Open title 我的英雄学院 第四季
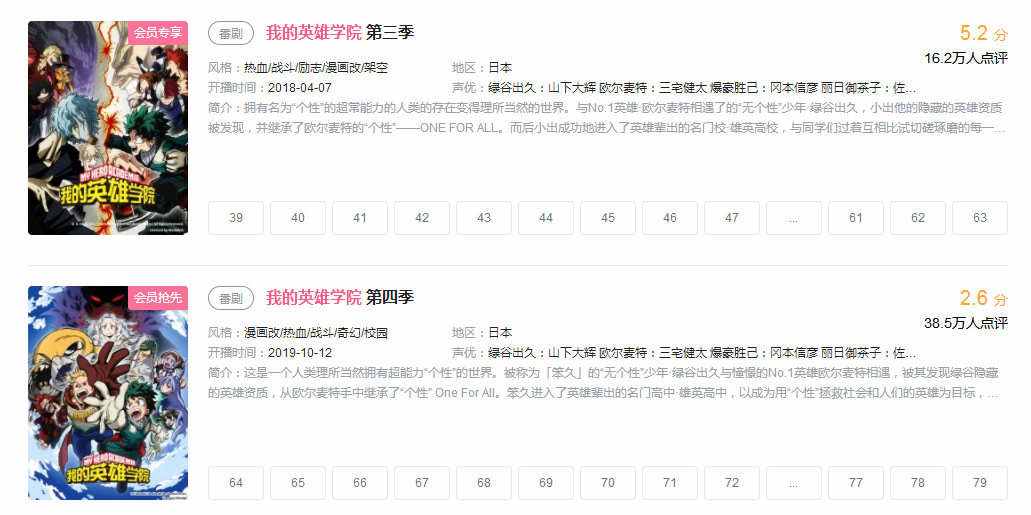Viewport: 1031px width, 515px height. click(340, 297)
